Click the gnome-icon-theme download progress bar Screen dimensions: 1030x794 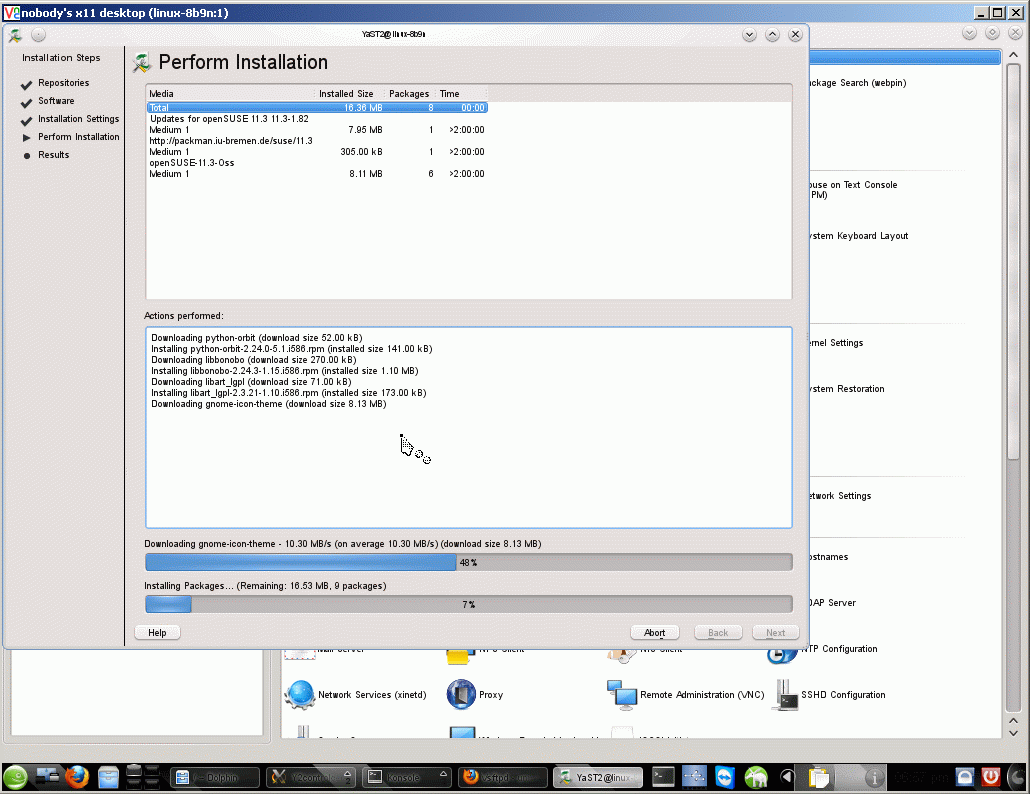468,562
